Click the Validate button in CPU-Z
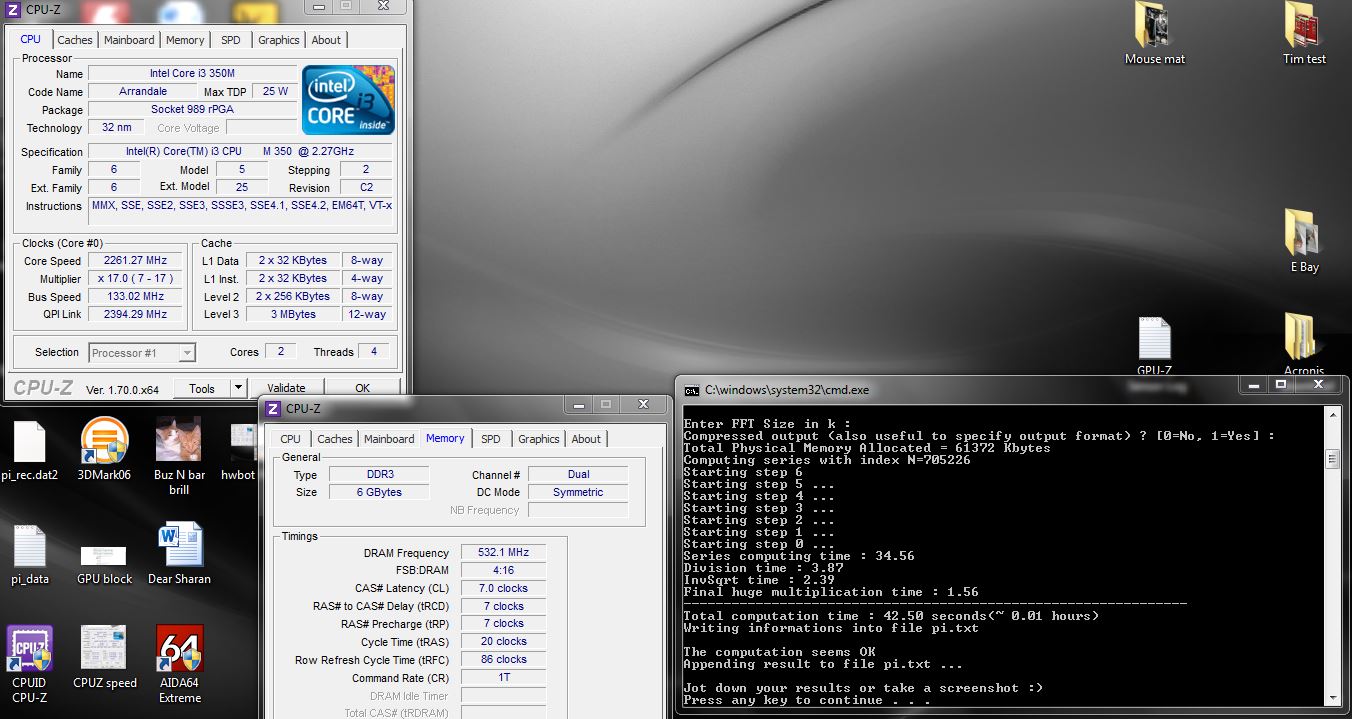 point(287,388)
